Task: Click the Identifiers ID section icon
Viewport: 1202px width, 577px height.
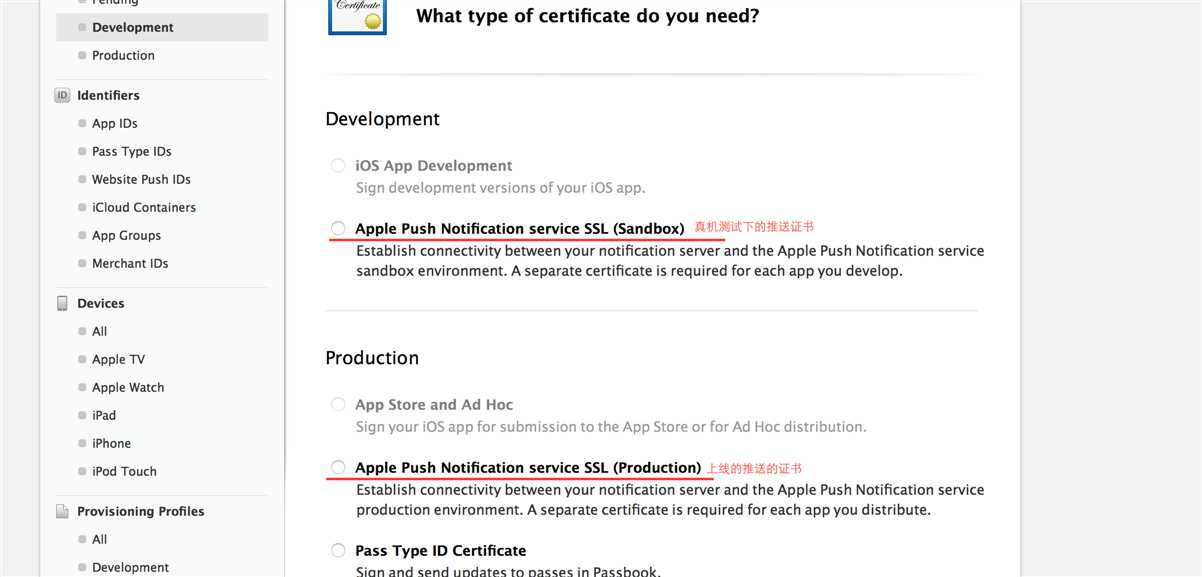Action: (62, 96)
